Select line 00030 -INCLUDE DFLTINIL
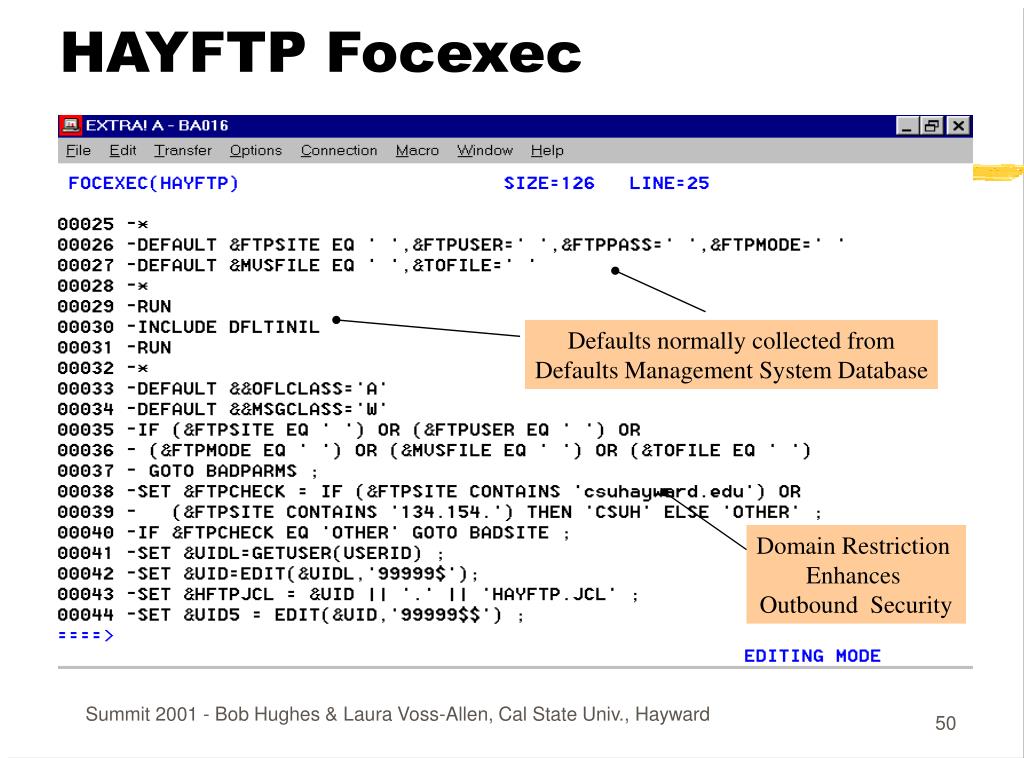Screen dimensions: 1024x758 click(x=189, y=327)
